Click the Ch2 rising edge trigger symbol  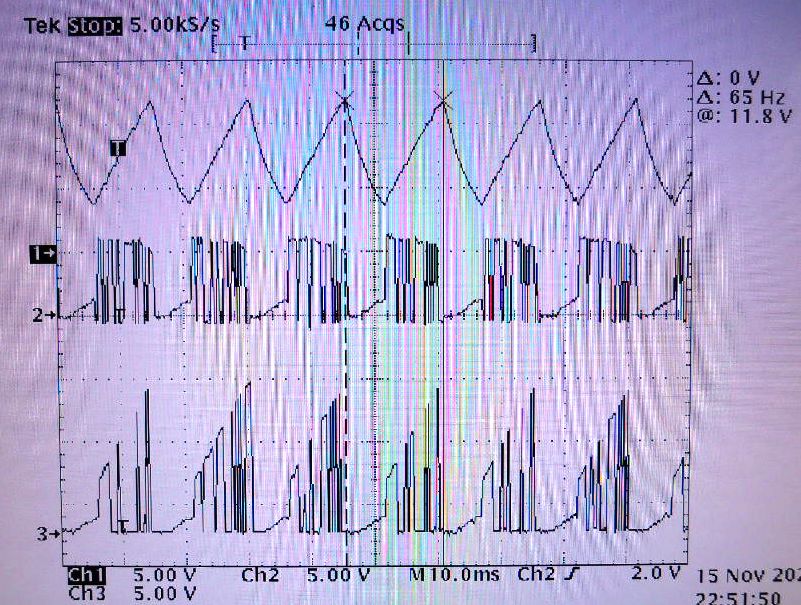click(x=574, y=575)
